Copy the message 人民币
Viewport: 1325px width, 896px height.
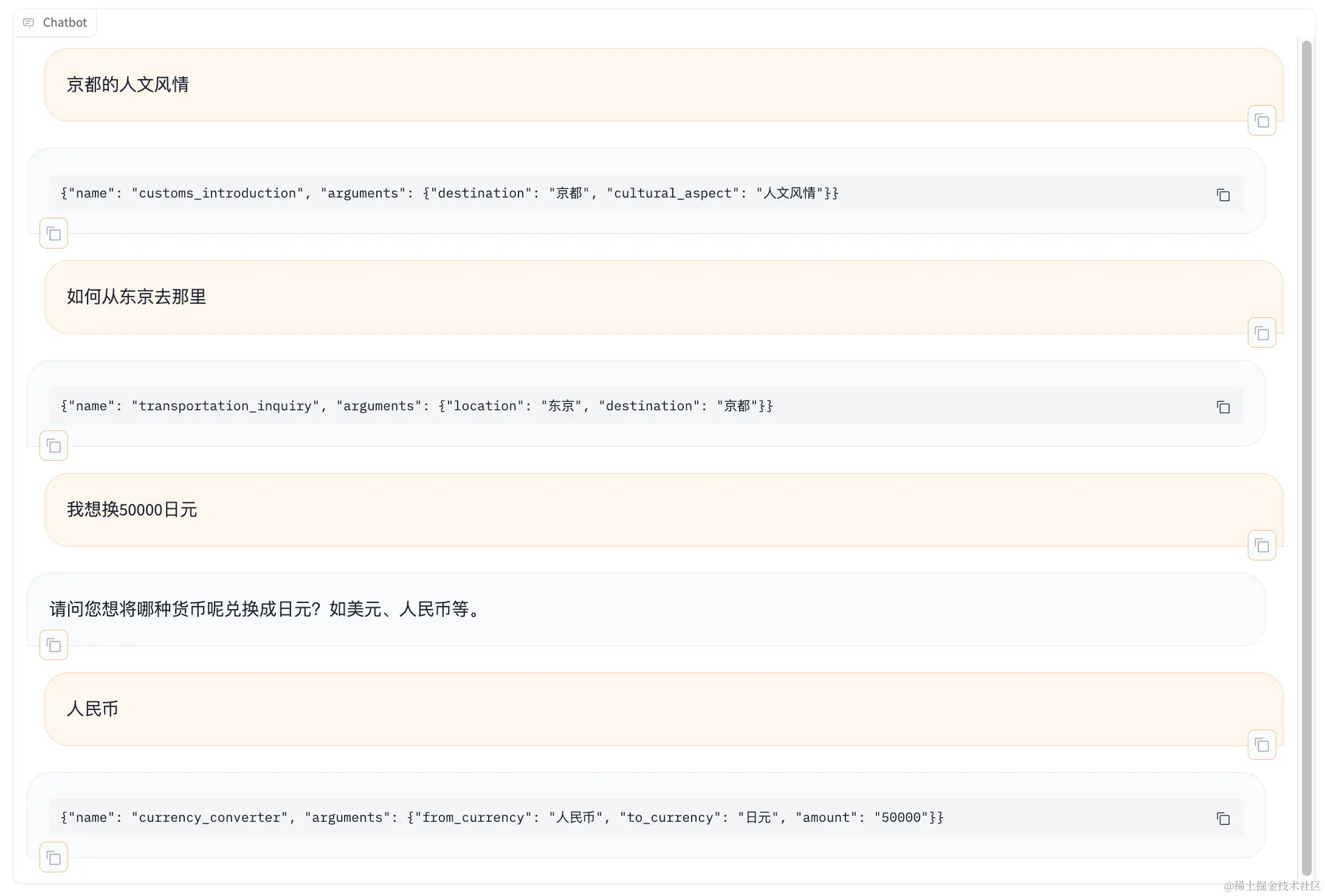point(1262,745)
